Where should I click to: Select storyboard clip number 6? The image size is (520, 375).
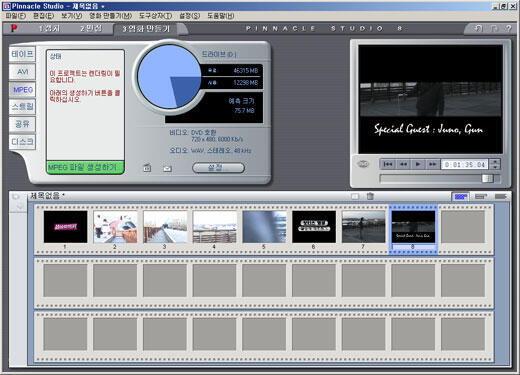tap(314, 227)
